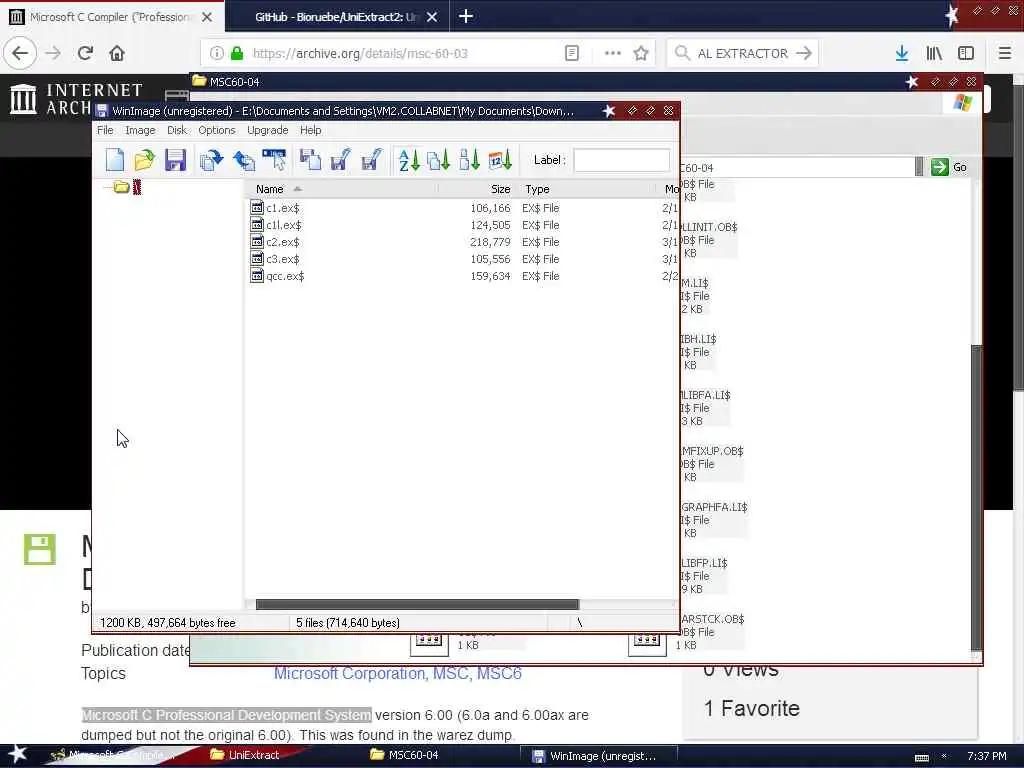Click the toolbar icon with cursor pointer
Image resolution: width=1024 pixels, height=768 pixels.
pyautogui.click(x=274, y=160)
